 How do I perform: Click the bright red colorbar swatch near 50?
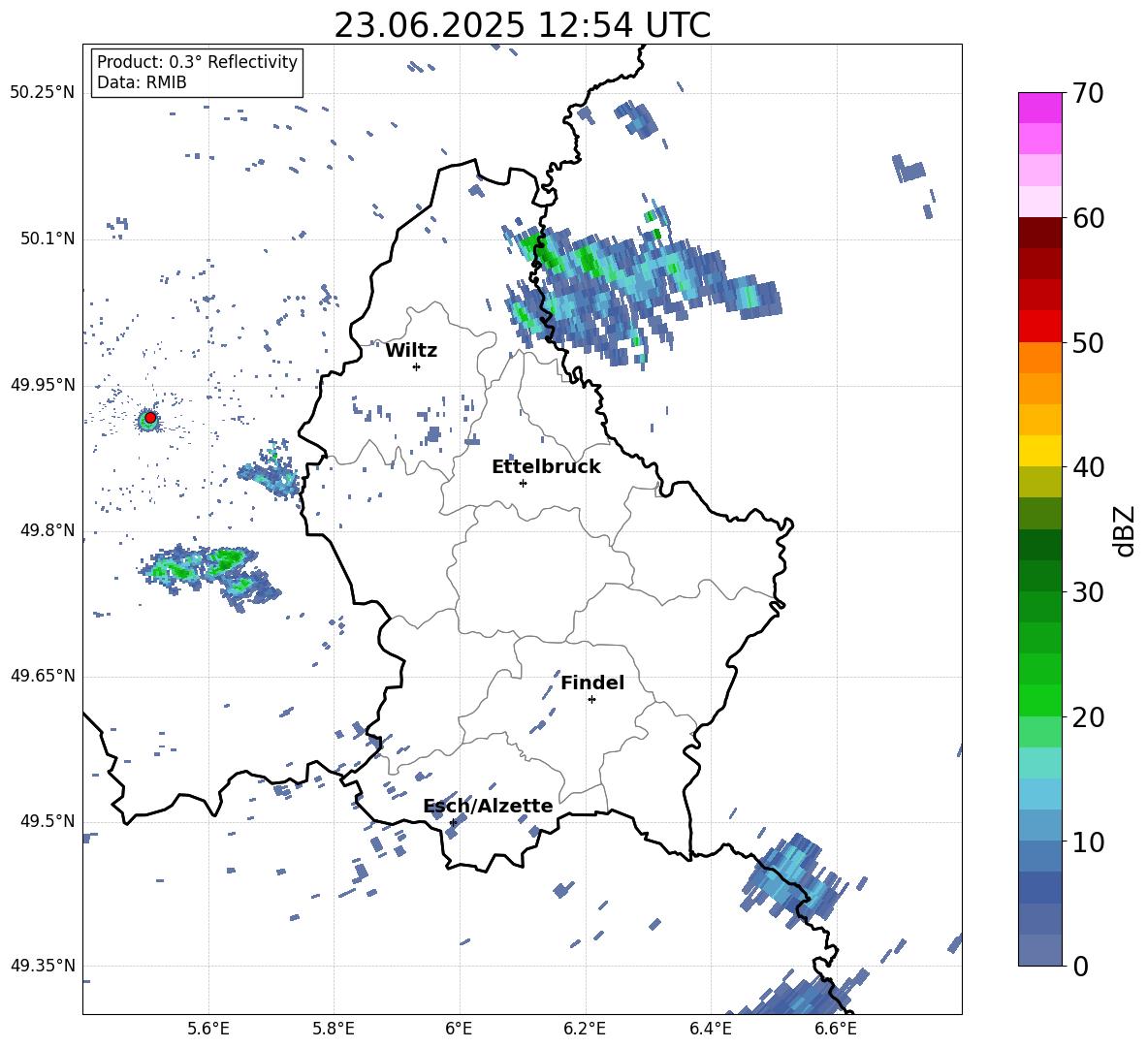[x=1039, y=327]
